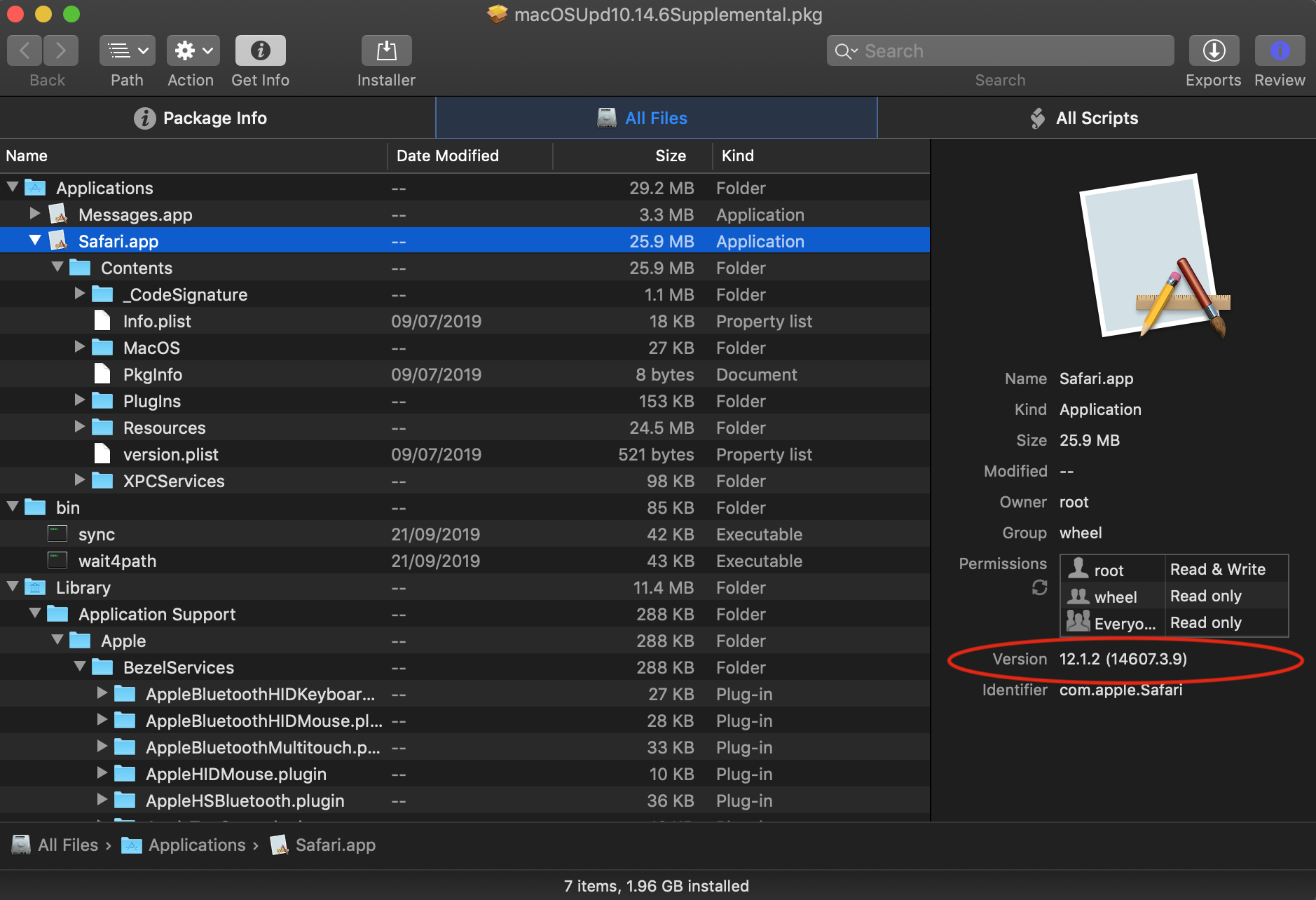Screen dimensions: 1316x900
Task: Click the Everyone permission row
Action: [x=1174, y=622]
